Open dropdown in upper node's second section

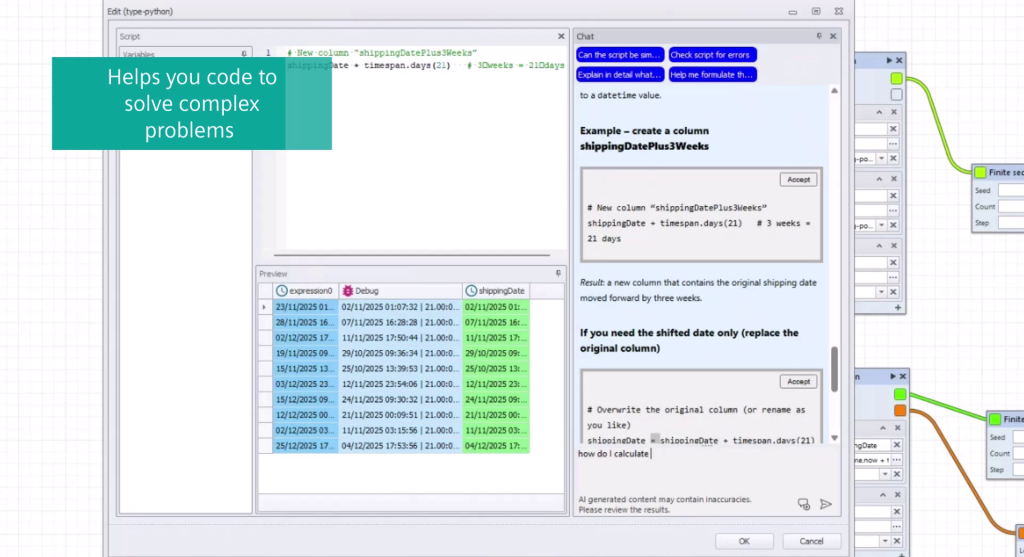[881, 225]
